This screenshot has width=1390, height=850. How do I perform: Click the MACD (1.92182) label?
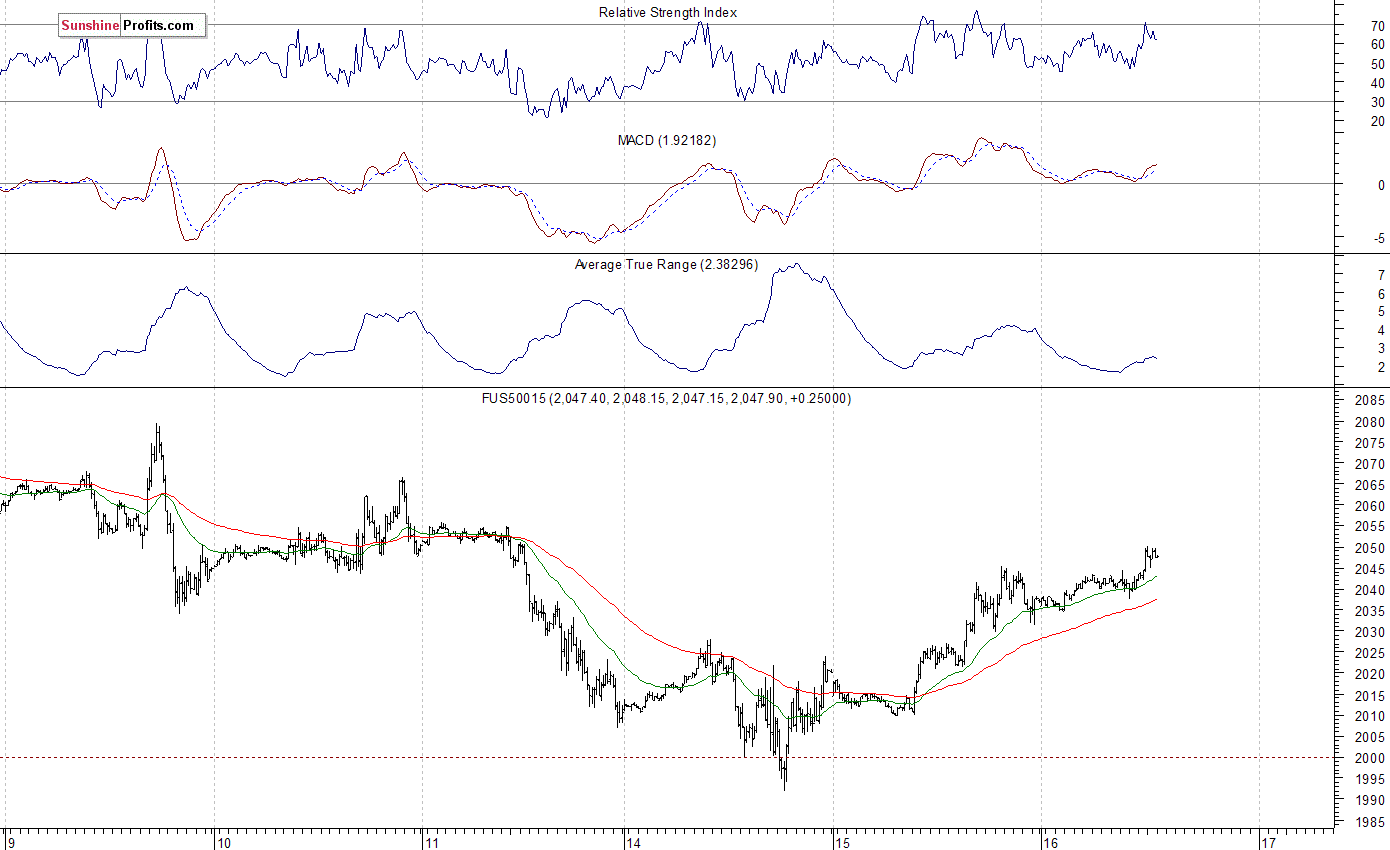point(667,141)
